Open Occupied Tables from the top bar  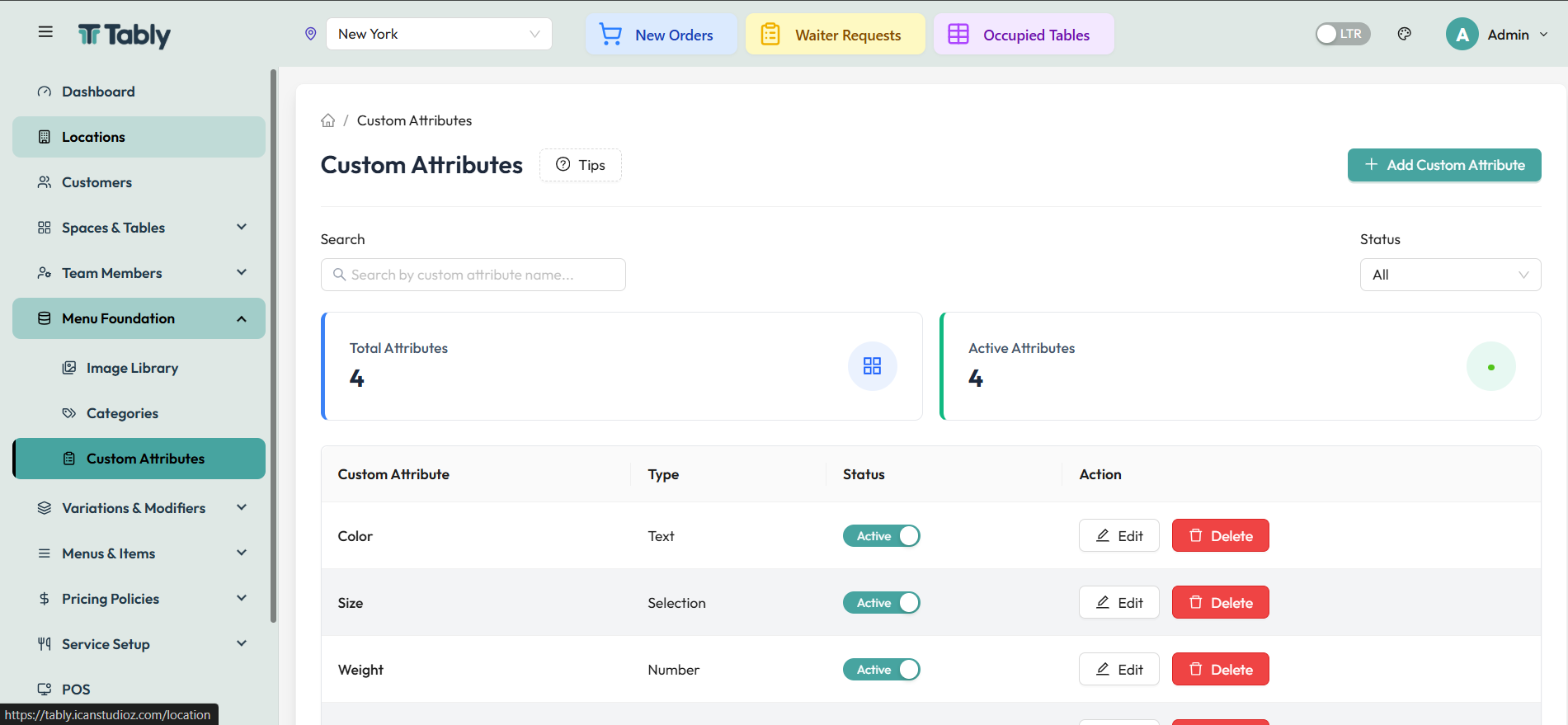click(1024, 35)
